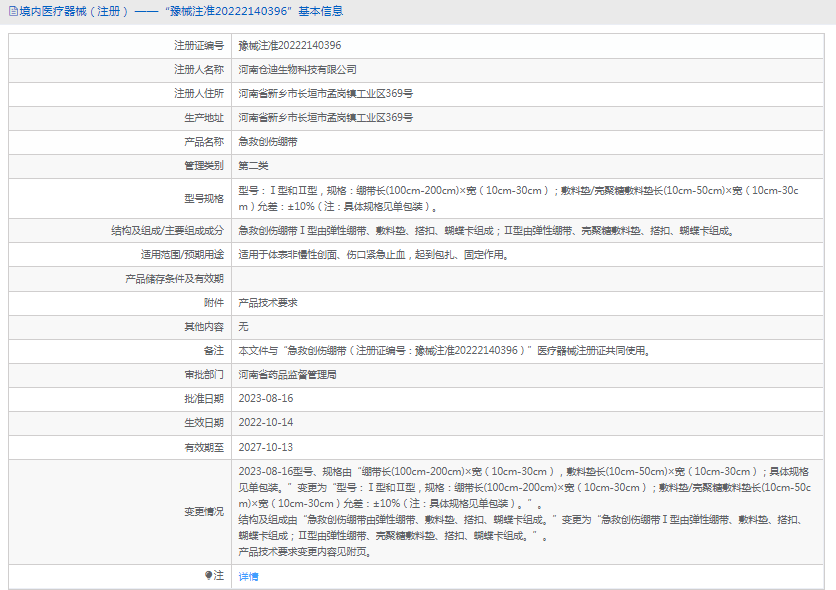This screenshot has width=836, height=590.
Task: Click the 批准日期 label
Action: click(204, 398)
